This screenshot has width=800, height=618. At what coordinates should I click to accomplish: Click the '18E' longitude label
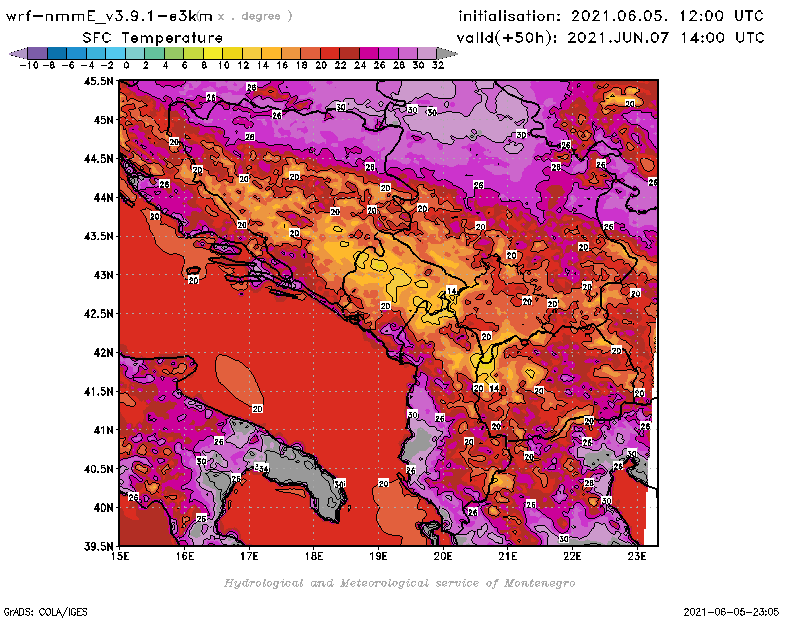[x=314, y=556]
